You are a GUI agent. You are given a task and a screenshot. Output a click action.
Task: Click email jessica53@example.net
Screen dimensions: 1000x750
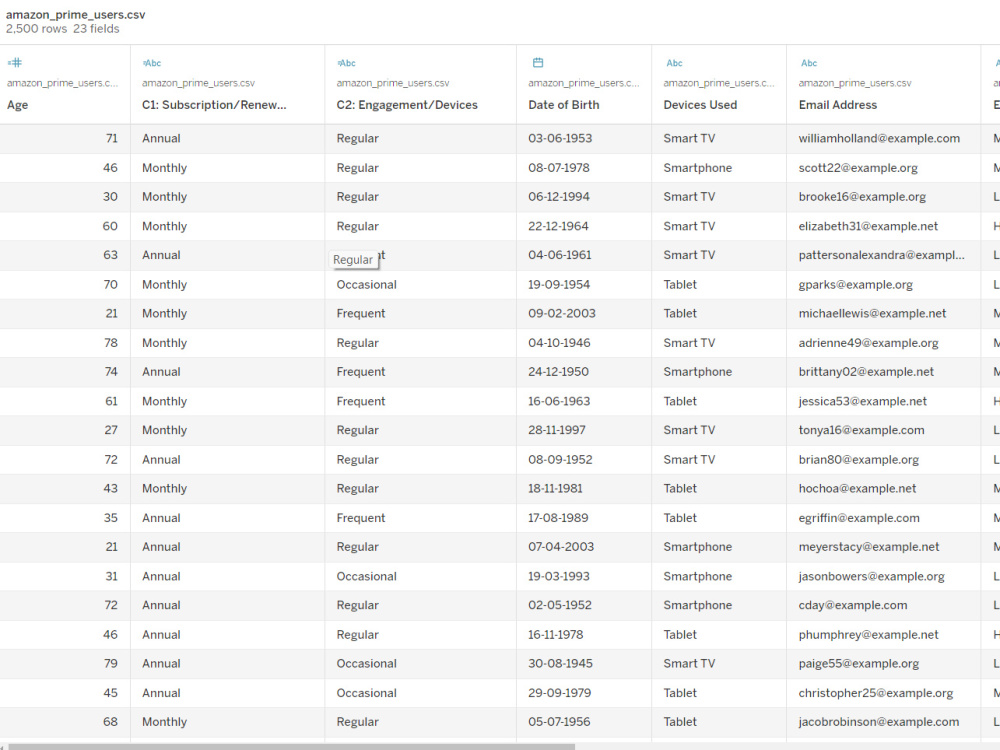point(863,401)
